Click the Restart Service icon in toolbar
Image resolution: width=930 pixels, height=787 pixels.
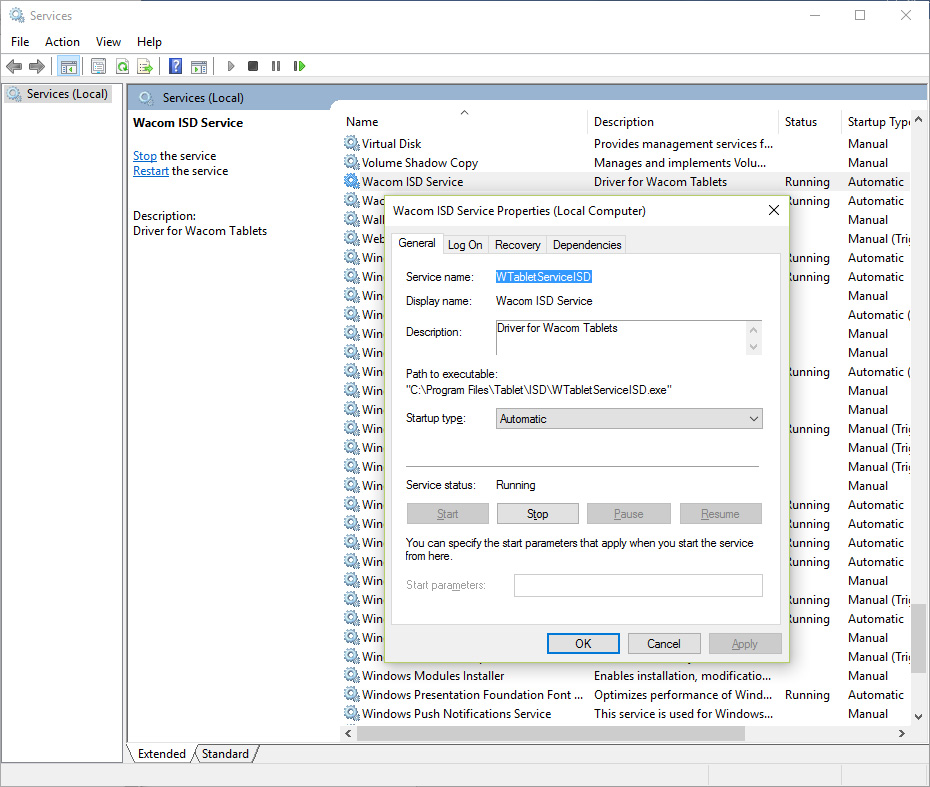[x=300, y=66]
